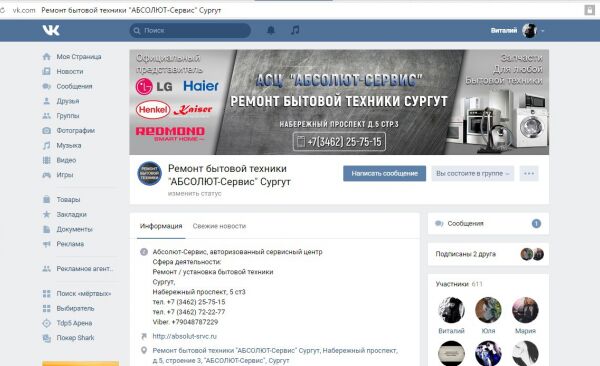Reload the page with the browser refresh icon

(x=2, y=10)
